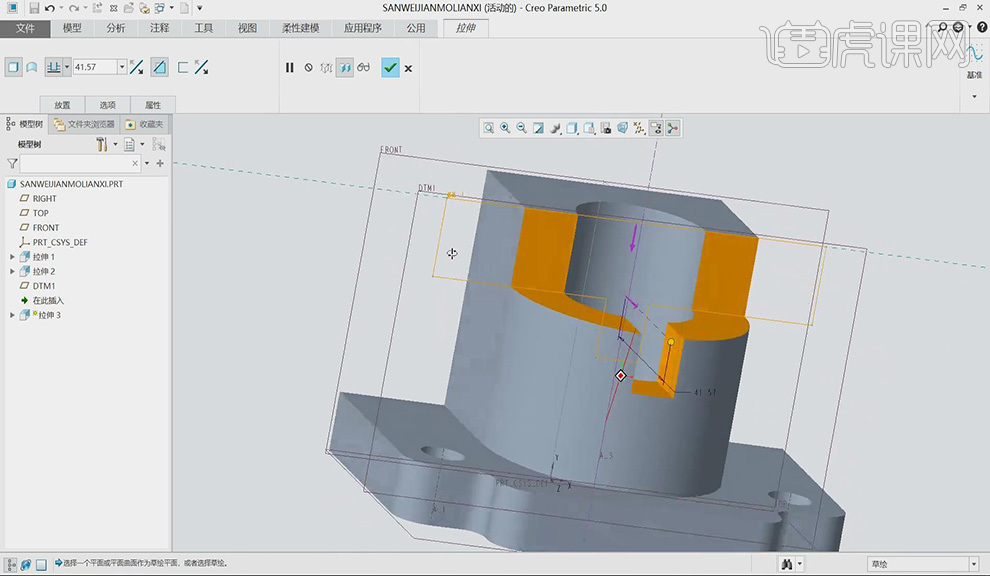Toggle extrude as surface option

pyautogui.click(x=32, y=67)
